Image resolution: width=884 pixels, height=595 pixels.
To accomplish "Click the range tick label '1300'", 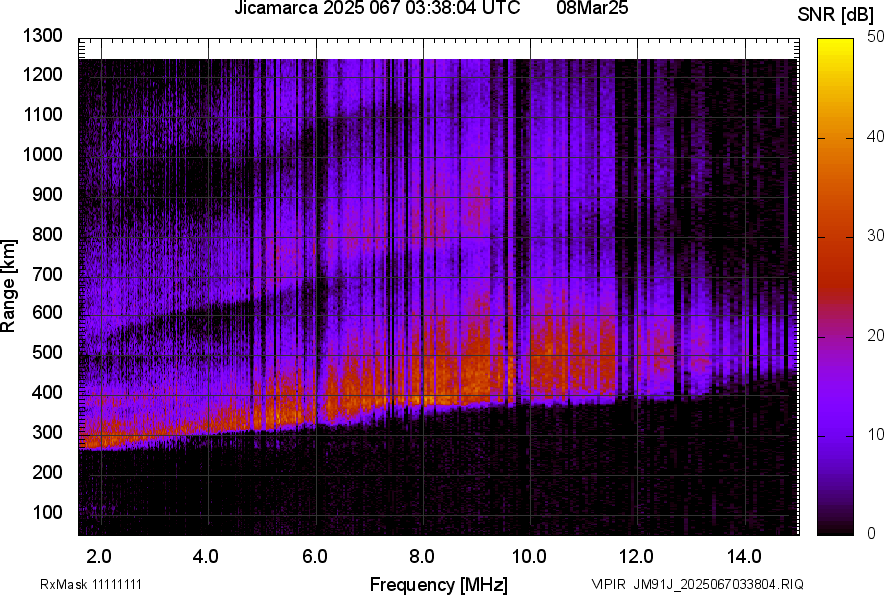I will (x=42, y=36).
